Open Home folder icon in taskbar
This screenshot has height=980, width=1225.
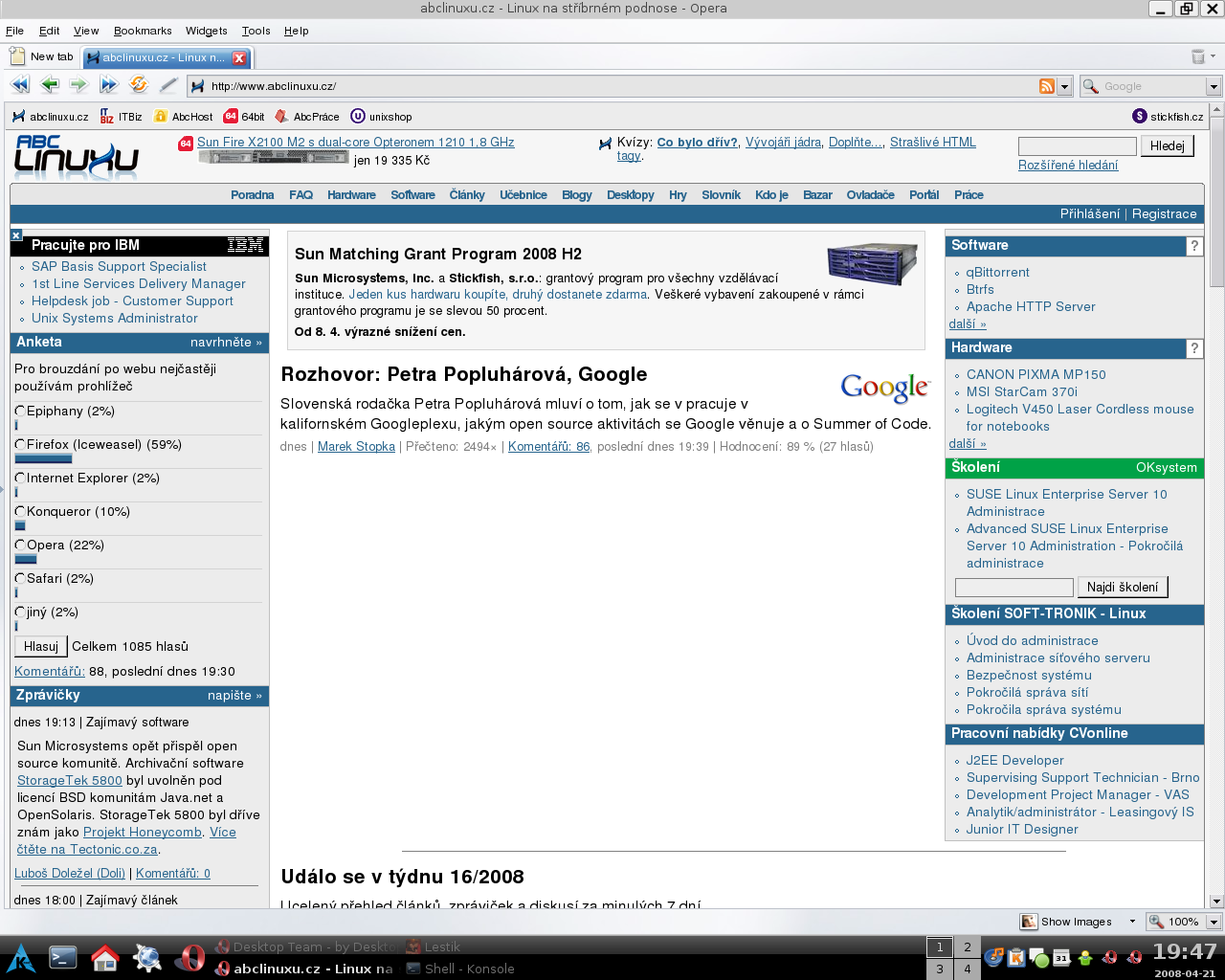pyautogui.click(x=105, y=957)
